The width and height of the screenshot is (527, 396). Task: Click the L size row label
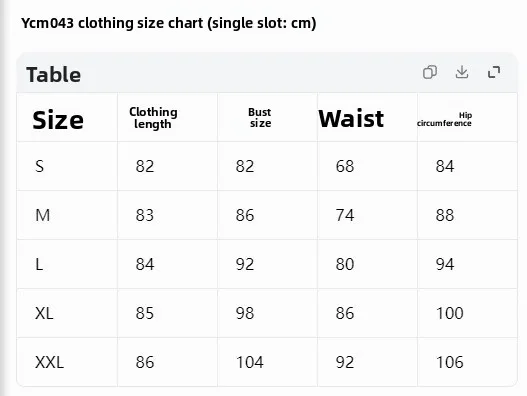(x=39, y=264)
